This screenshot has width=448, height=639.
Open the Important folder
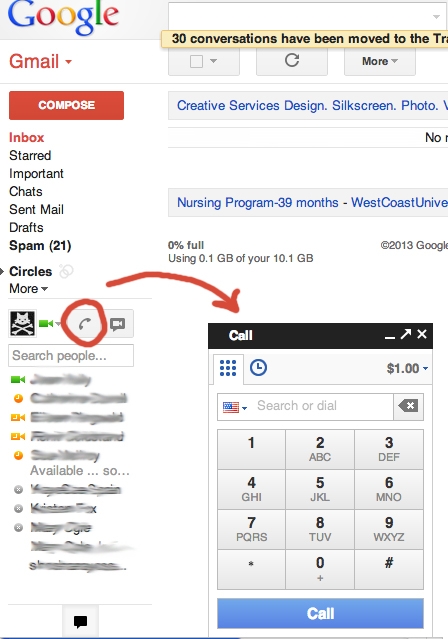point(36,174)
